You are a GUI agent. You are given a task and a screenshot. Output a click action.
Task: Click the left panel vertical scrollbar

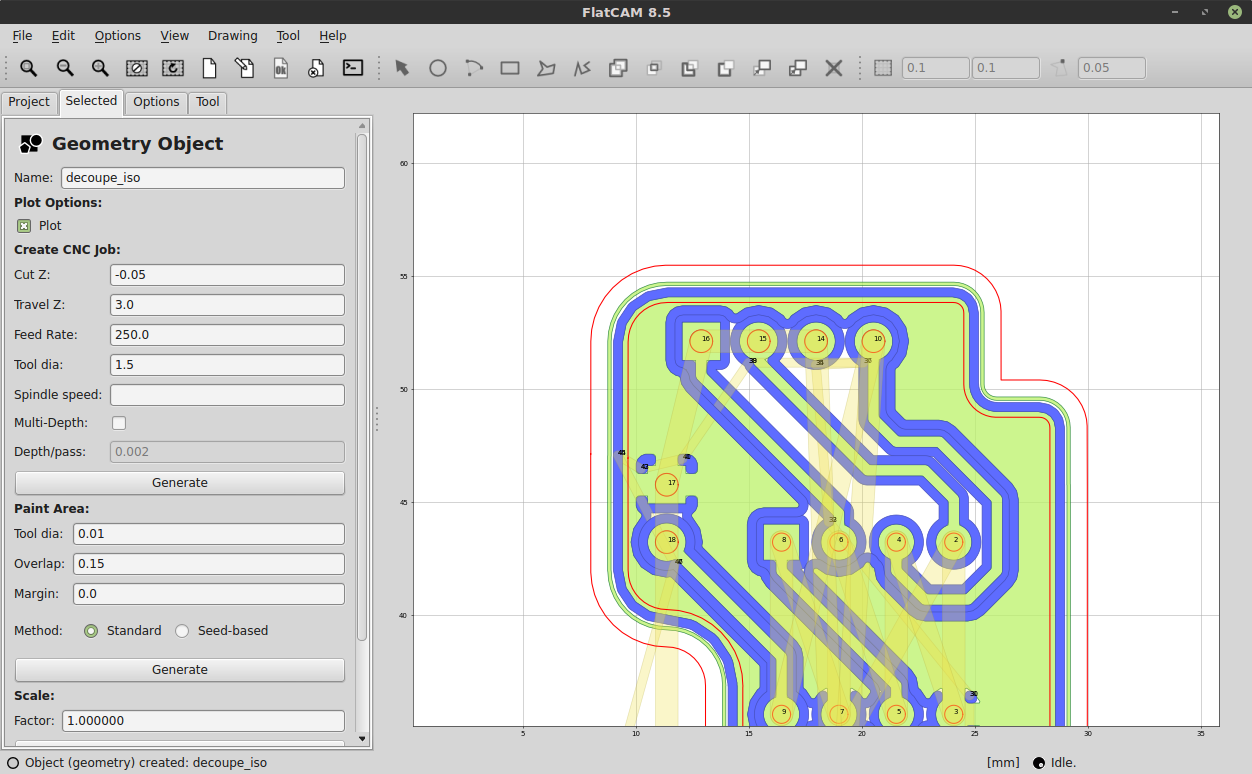(362, 380)
